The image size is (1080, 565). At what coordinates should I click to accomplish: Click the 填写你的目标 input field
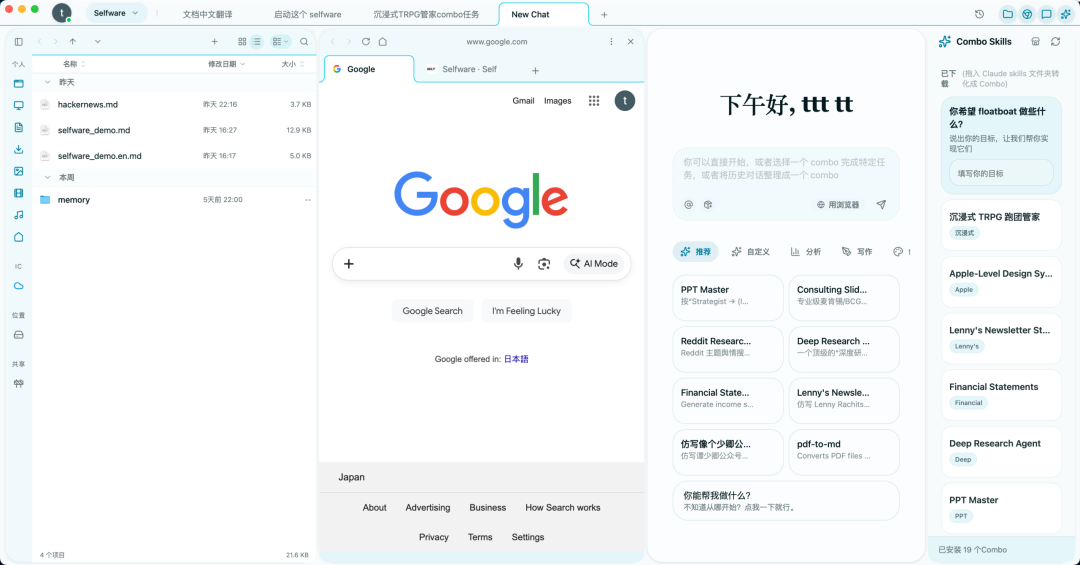(1001, 173)
